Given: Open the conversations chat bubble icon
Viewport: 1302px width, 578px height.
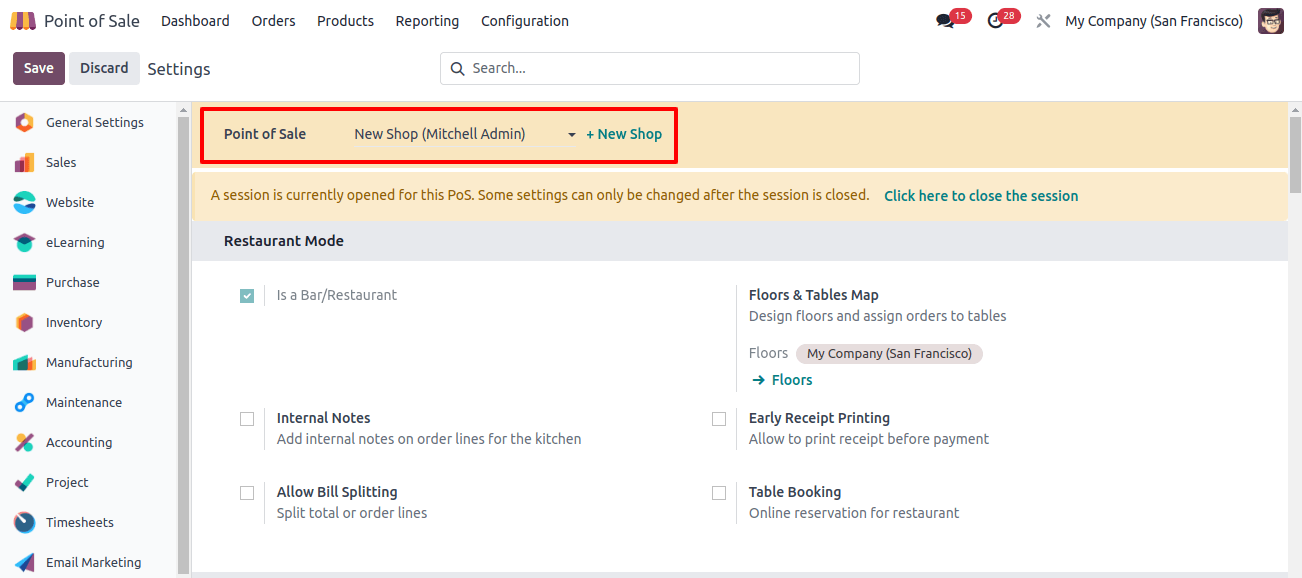Looking at the screenshot, I should [945, 21].
